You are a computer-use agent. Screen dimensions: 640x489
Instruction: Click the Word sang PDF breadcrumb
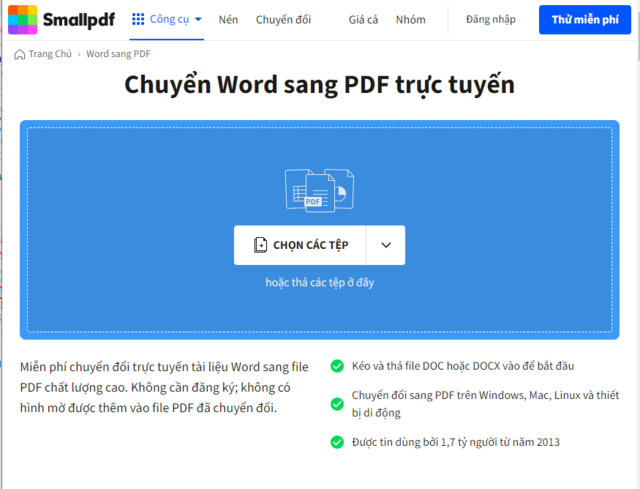[x=118, y=54]
